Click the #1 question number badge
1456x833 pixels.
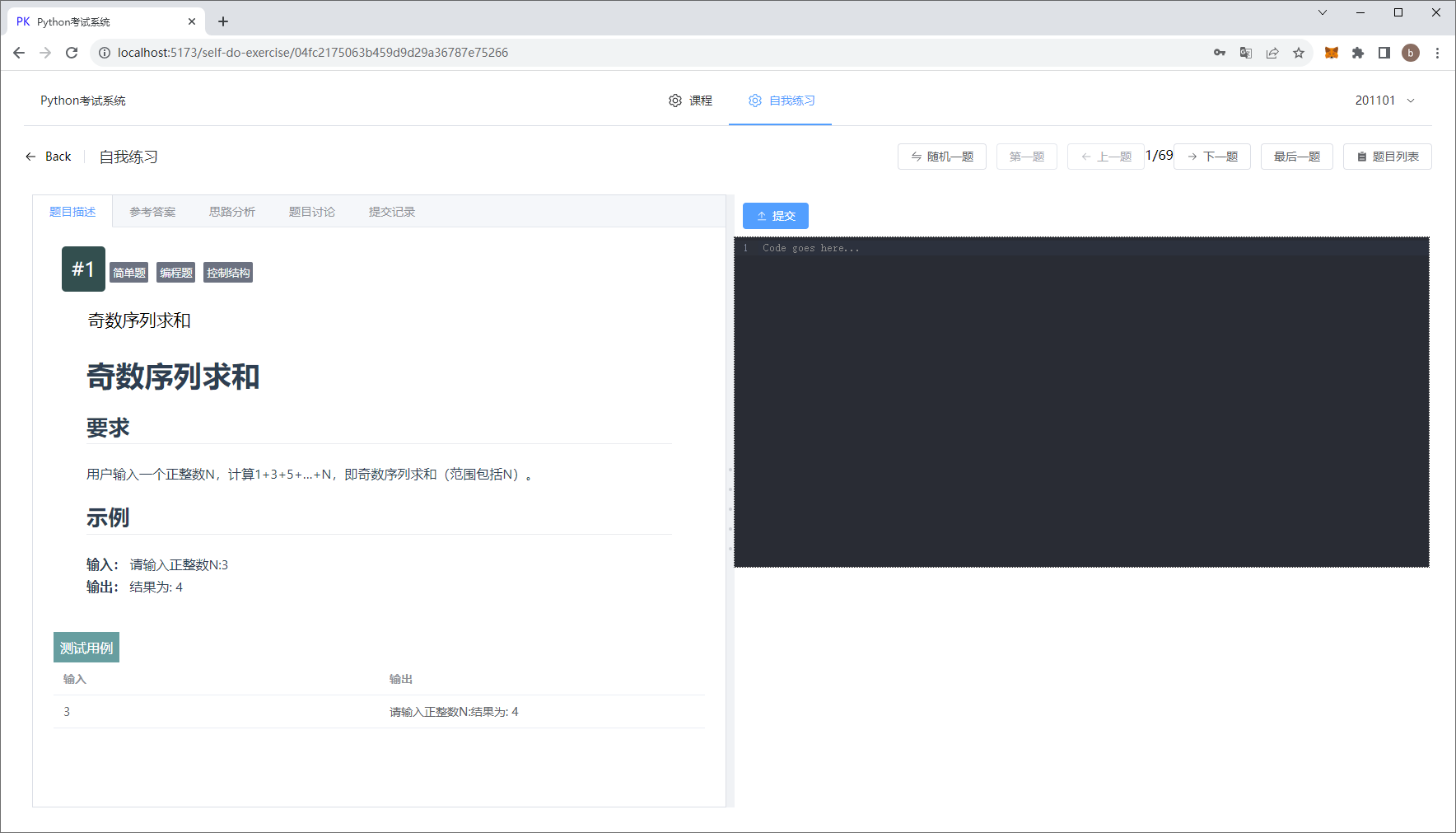point(83,269)
